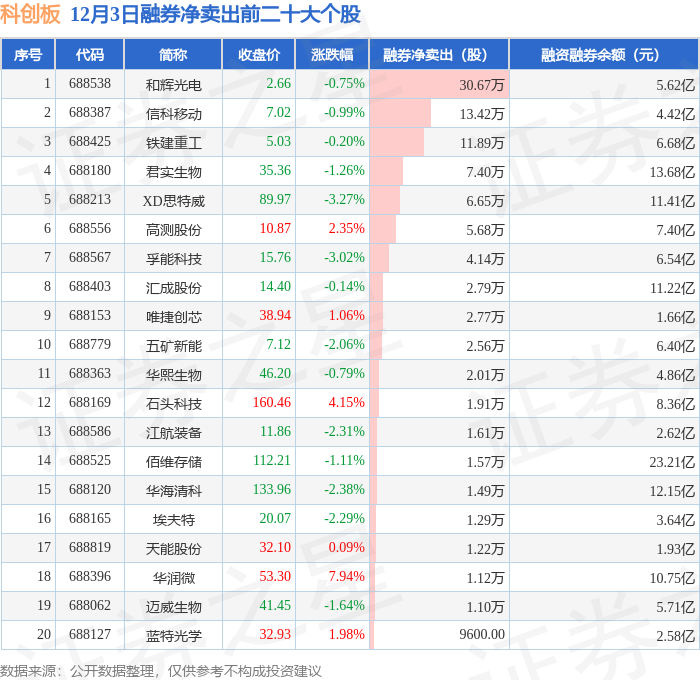
Task: Select stock name XD思特威
Action: point(173,201)
